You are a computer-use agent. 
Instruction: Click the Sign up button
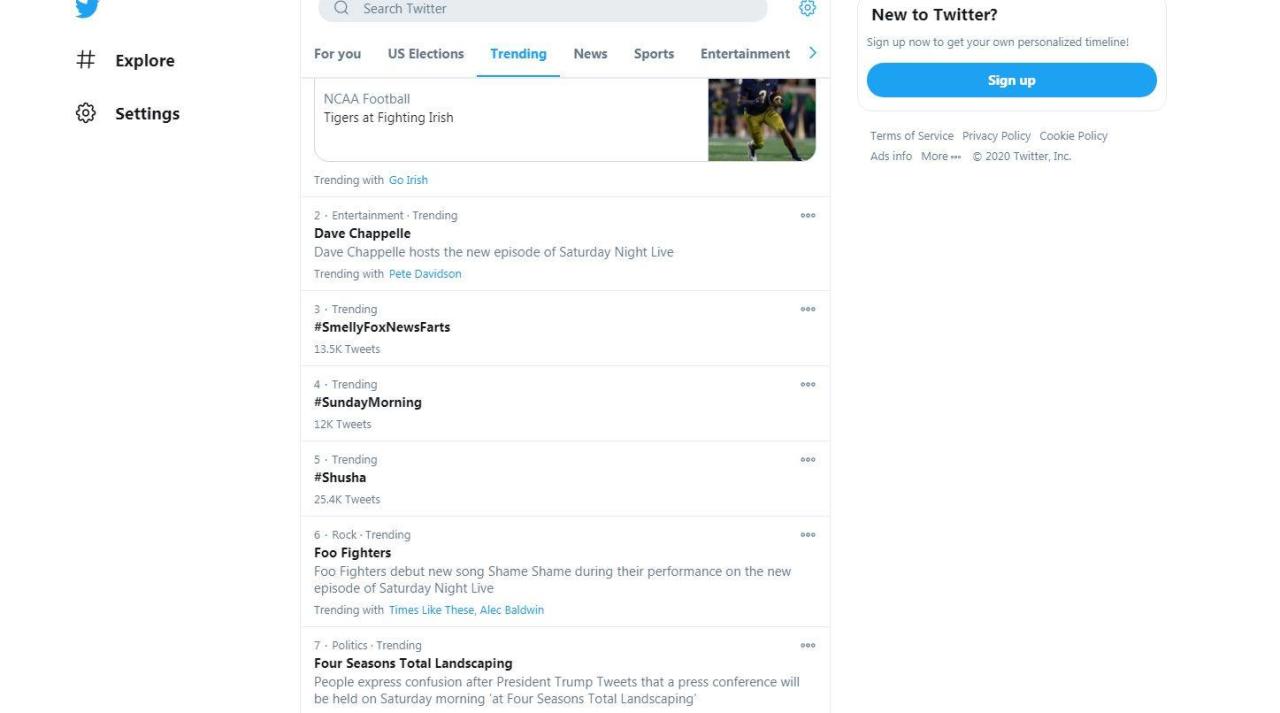[x=1011, y=80]
